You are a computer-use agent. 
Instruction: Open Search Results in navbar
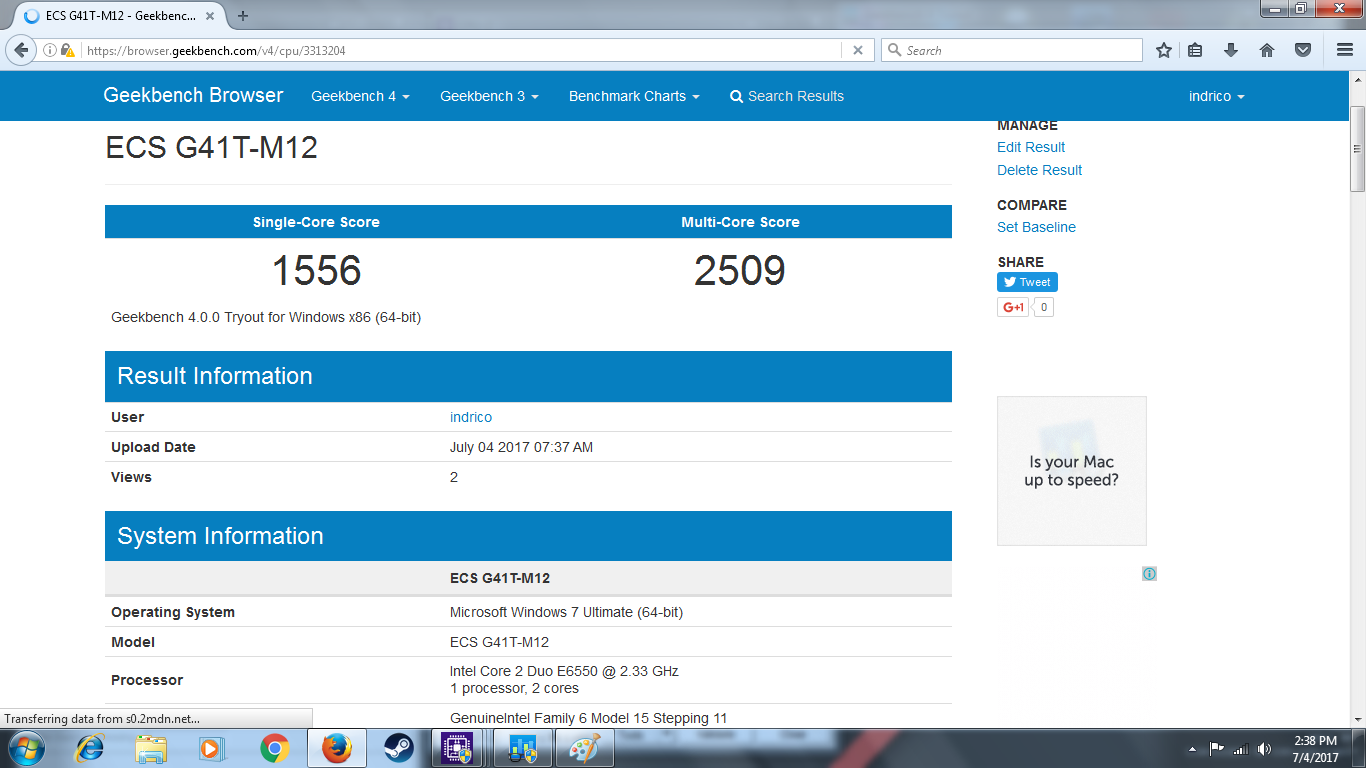[787, 96]
